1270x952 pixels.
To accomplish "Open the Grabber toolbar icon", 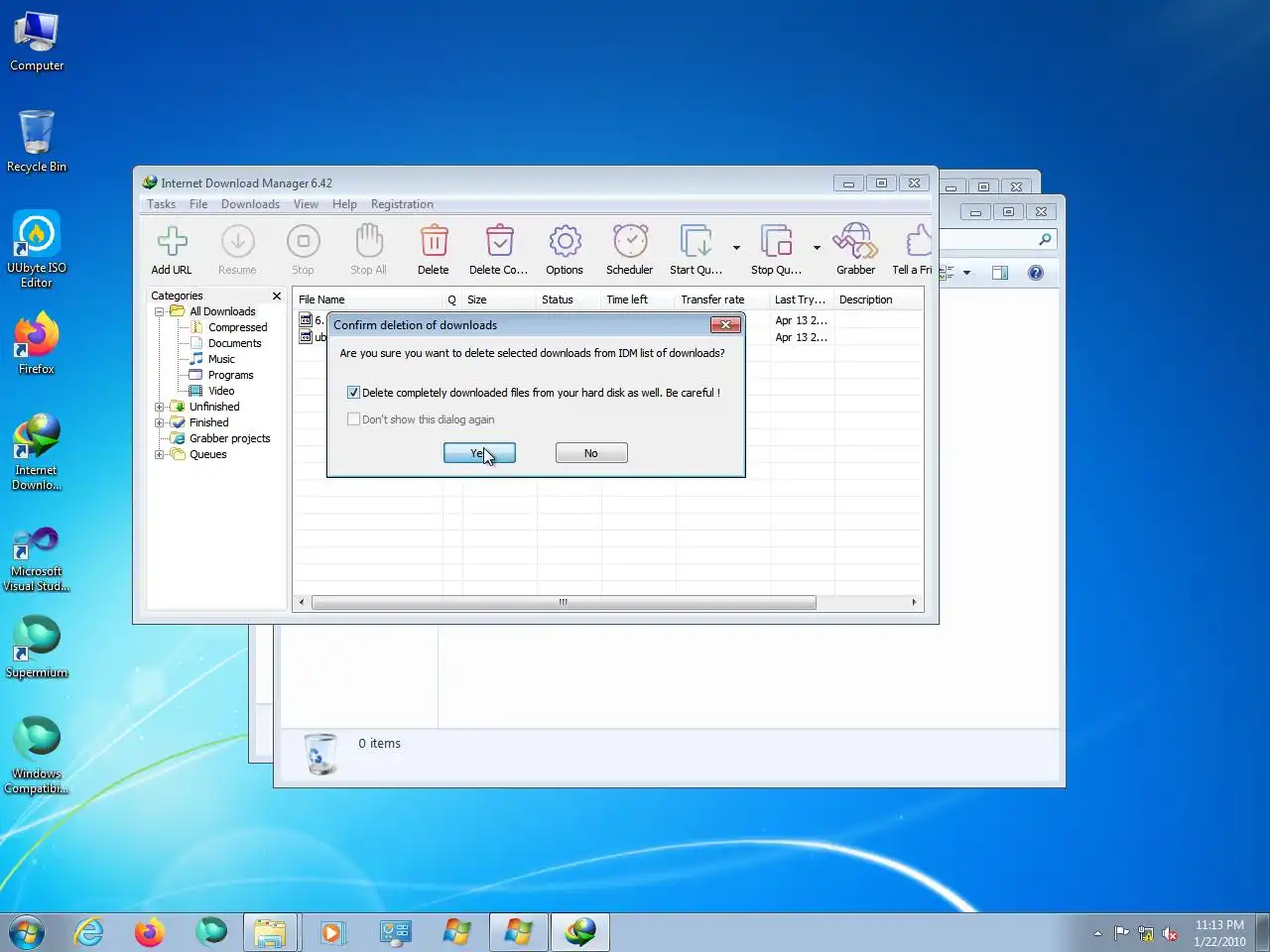I will click(x=855, y=241).
